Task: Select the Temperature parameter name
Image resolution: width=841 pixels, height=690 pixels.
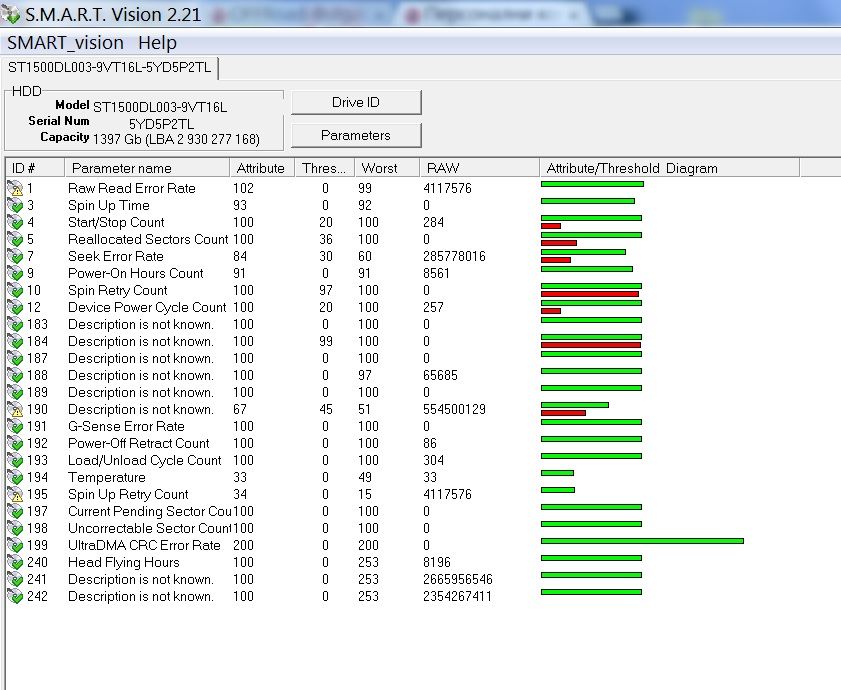Action: [106, 478]
